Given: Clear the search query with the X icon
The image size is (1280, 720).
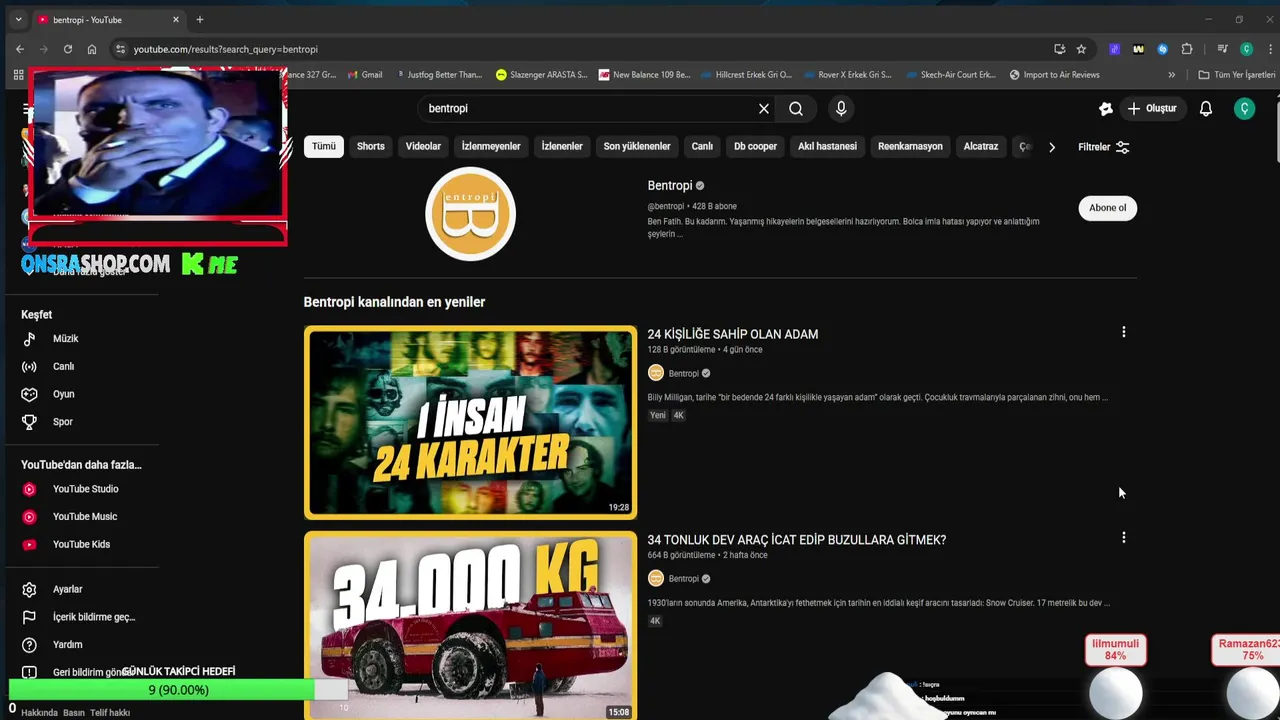Looking at the screenshot, I should (764, 108).
